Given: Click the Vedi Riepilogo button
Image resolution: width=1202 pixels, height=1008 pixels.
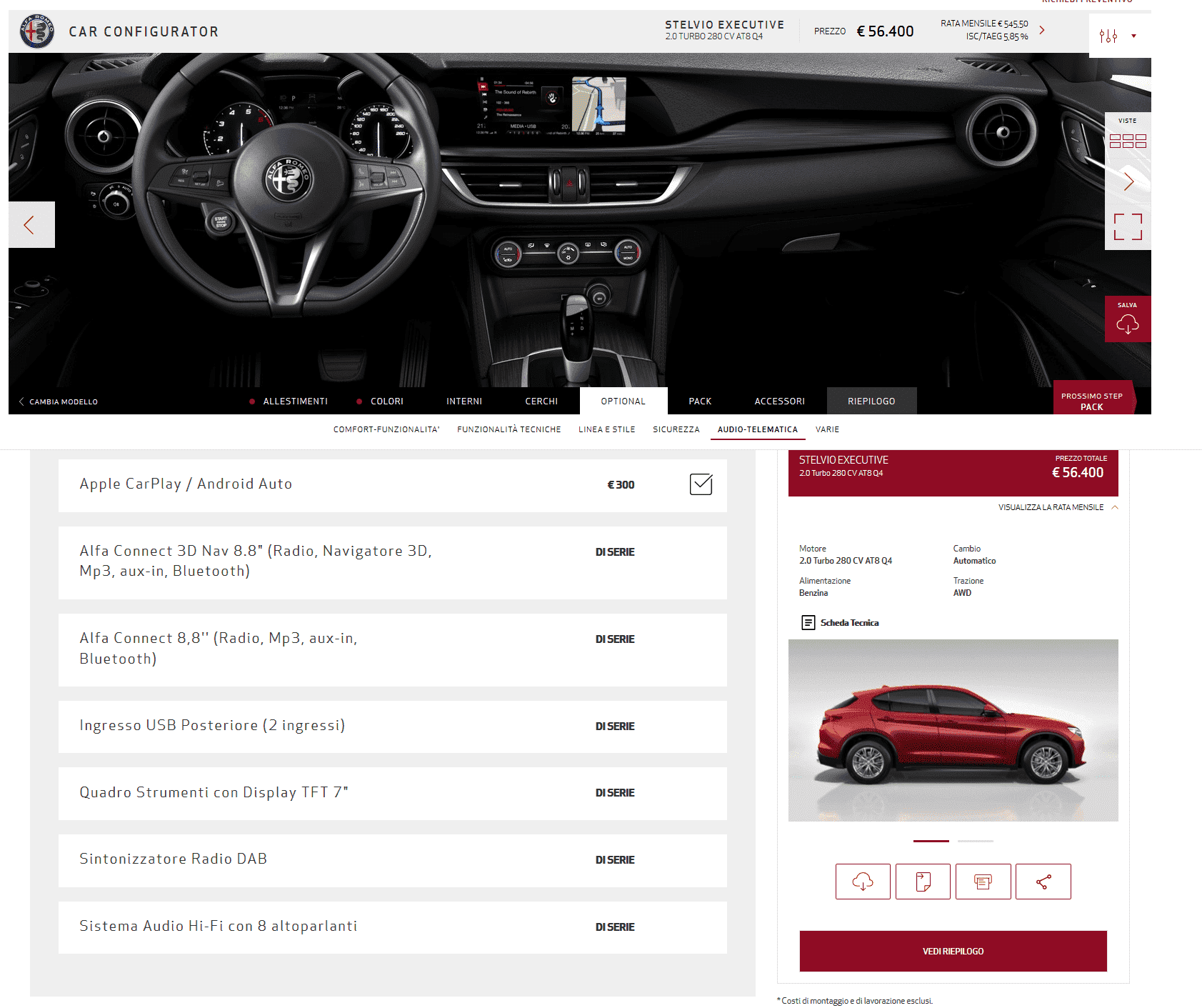Looking at the screenshot, I should tap(953, 951).
